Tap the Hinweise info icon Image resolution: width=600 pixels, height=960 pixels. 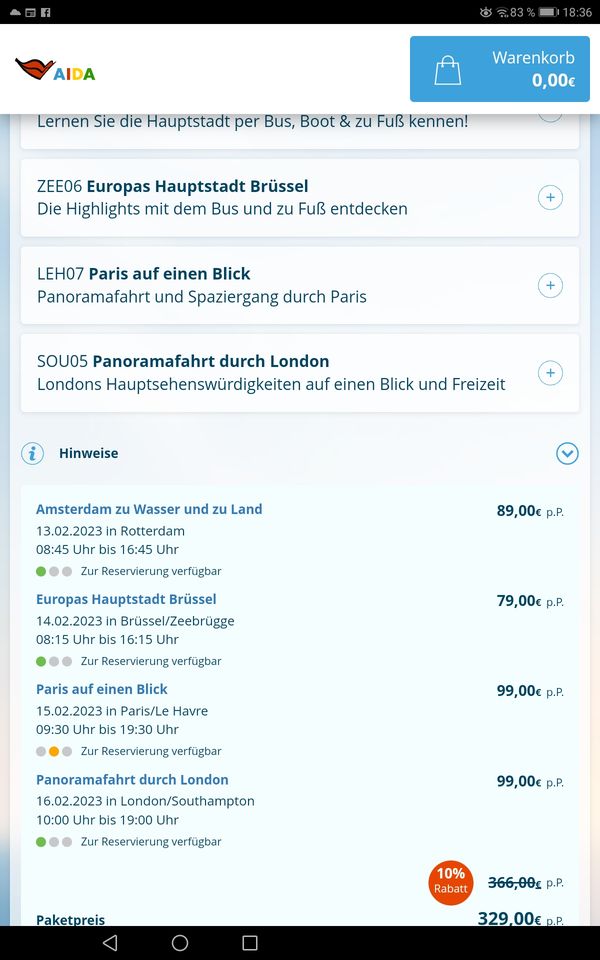33,454
